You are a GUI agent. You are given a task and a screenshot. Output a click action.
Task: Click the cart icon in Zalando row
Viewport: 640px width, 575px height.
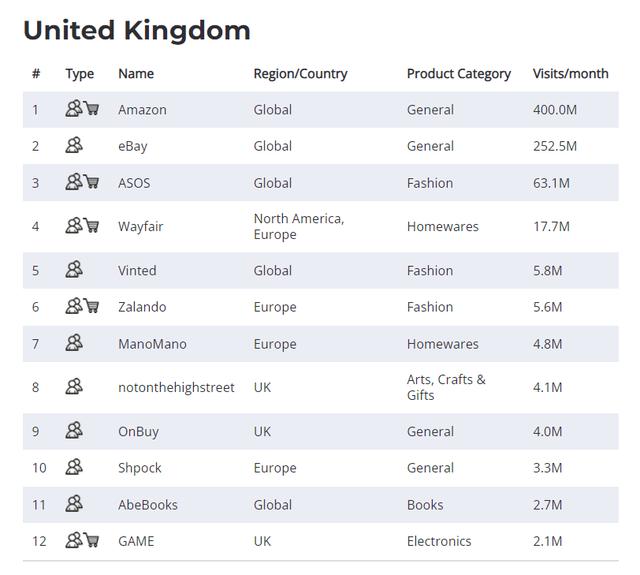[91, 306]
